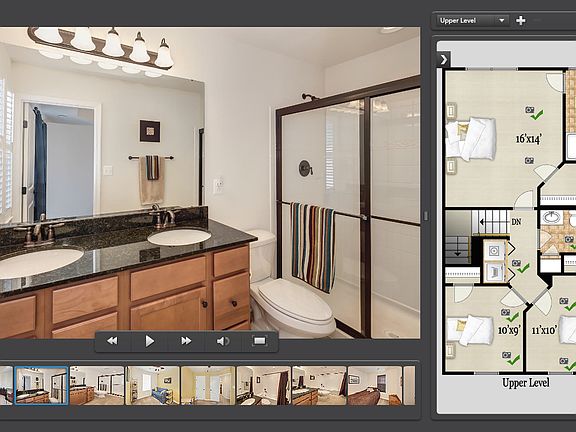Click lower camera icon without checkmark in master bedroom
Screen dimensions: 576x432
click(529, 161)
